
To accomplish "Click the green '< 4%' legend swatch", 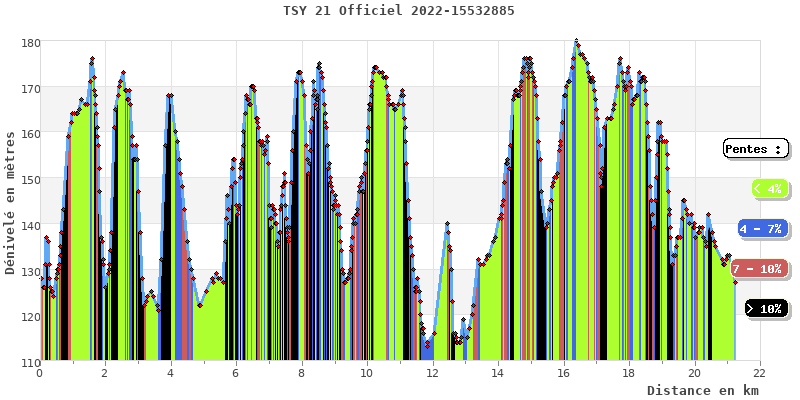I will point(768,188).
